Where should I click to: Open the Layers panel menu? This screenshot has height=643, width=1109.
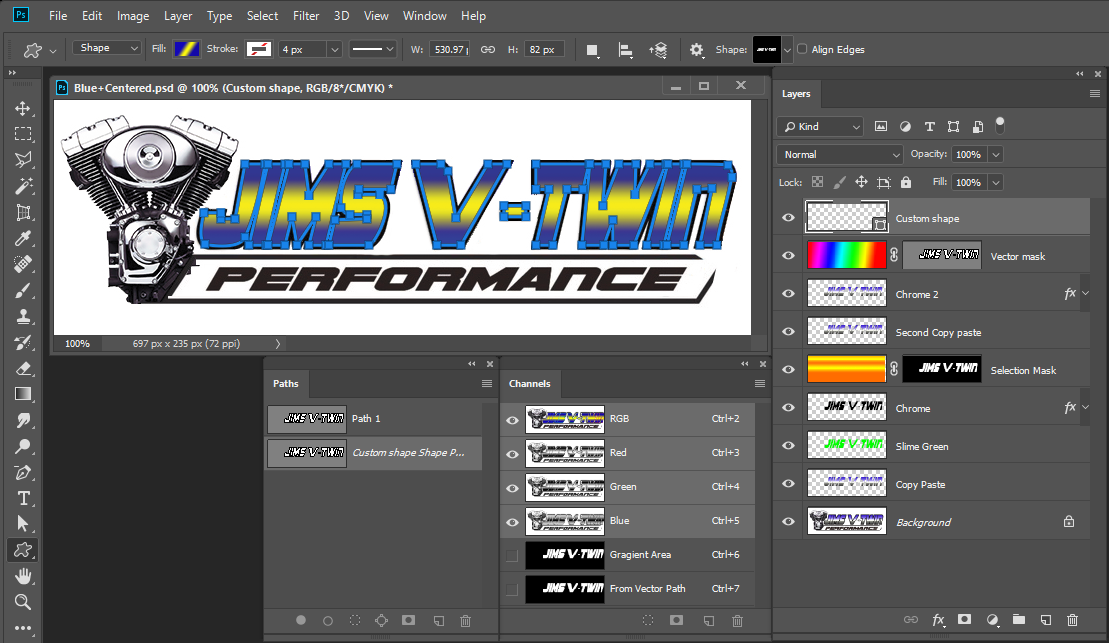coord(1096,93)
